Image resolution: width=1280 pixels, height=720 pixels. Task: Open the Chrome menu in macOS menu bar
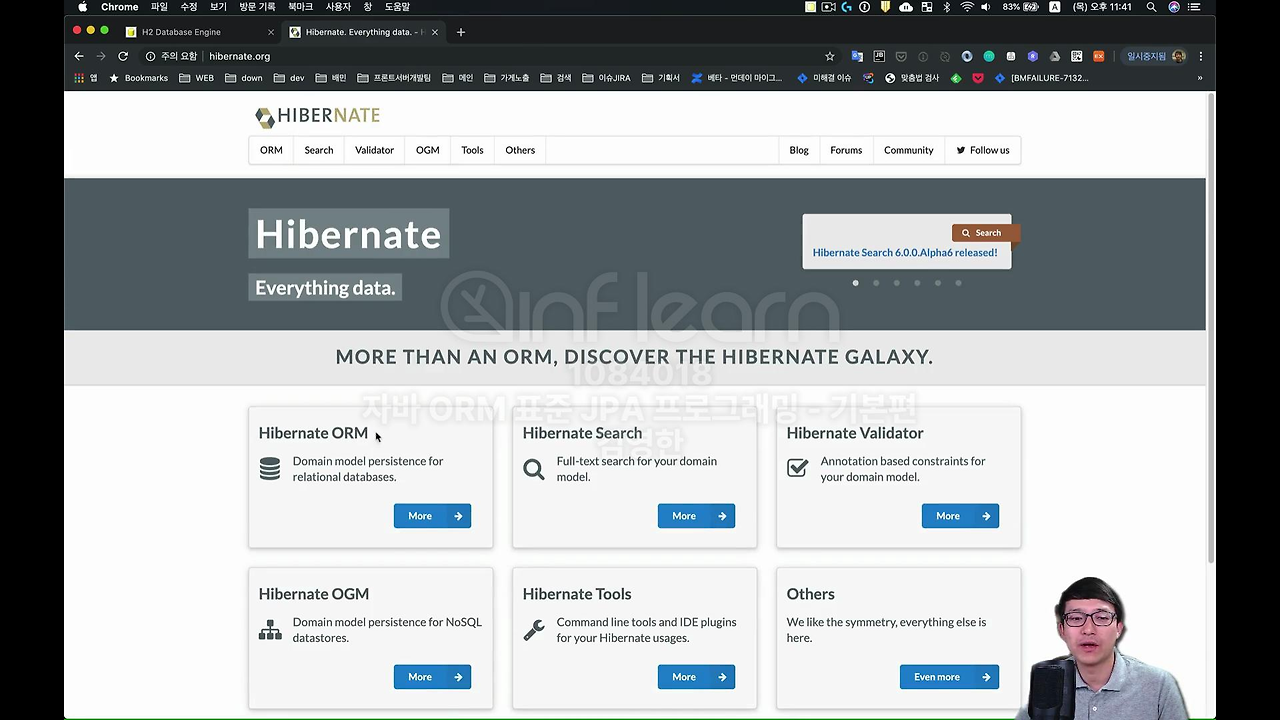119,7
